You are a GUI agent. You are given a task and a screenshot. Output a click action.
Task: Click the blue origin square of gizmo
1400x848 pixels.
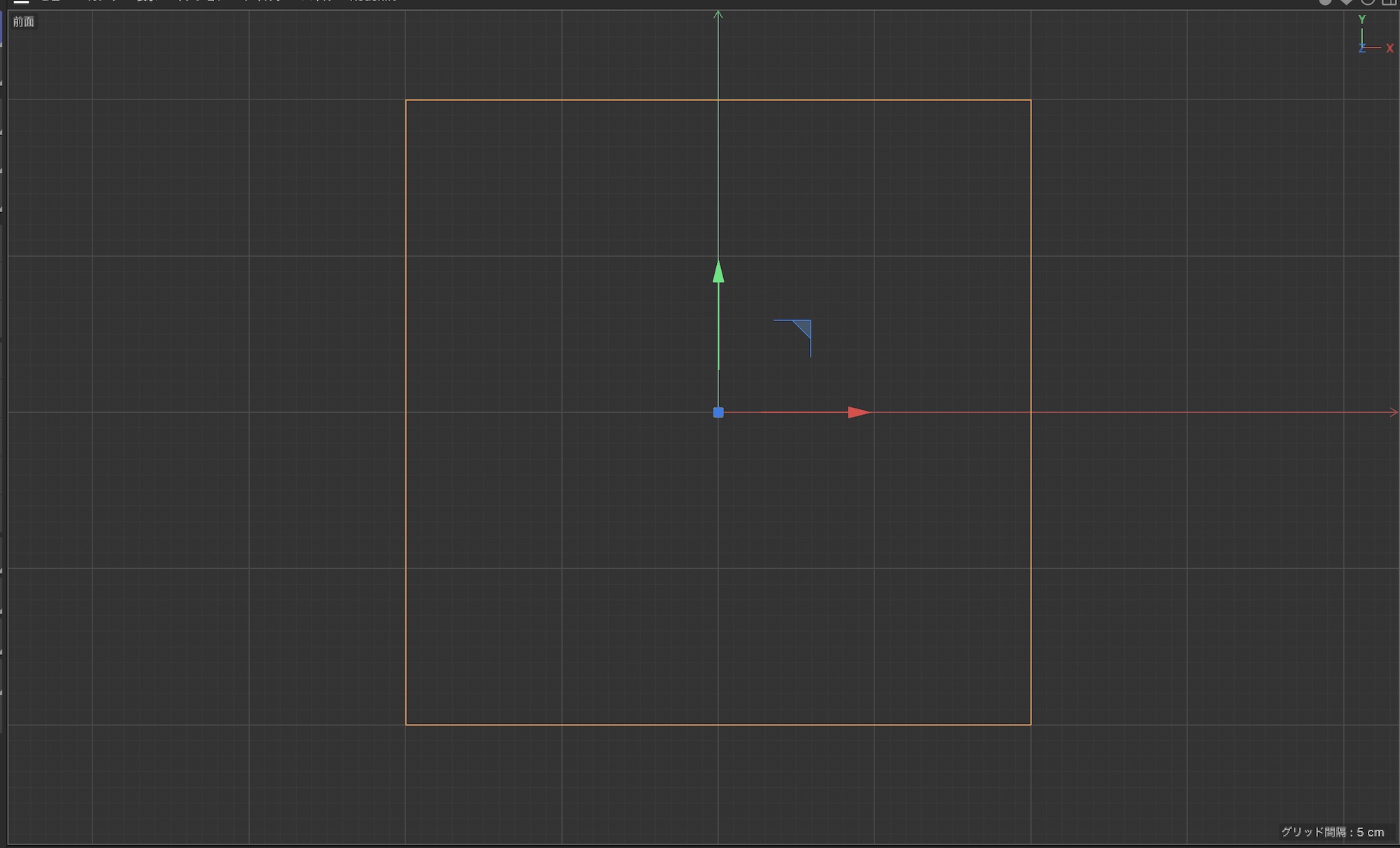pos(718,413)
